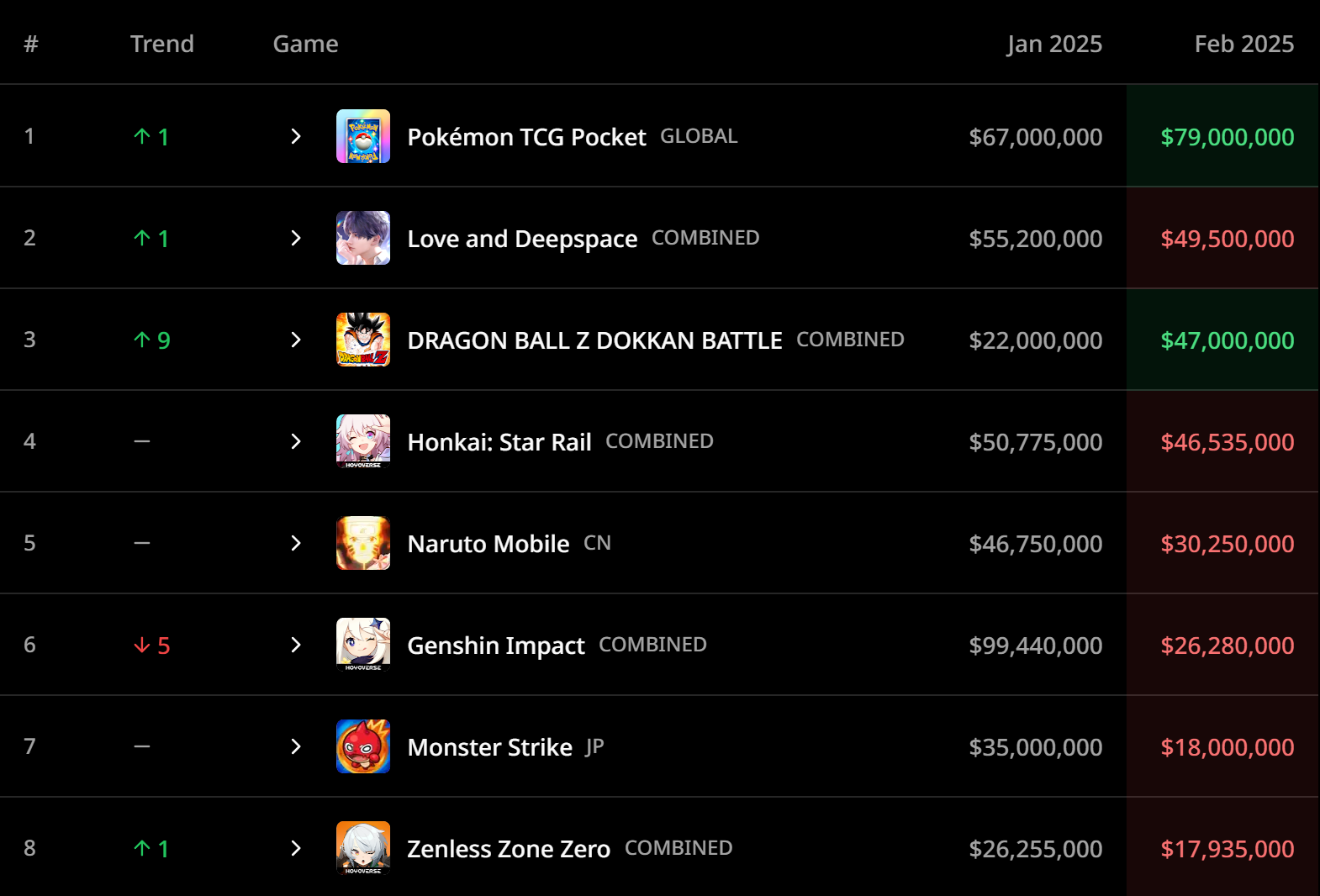Expand the Pokémon TCG Pocket row chevron
The height and width of the screenshot is (896, 1320).
tap(296, 136)
